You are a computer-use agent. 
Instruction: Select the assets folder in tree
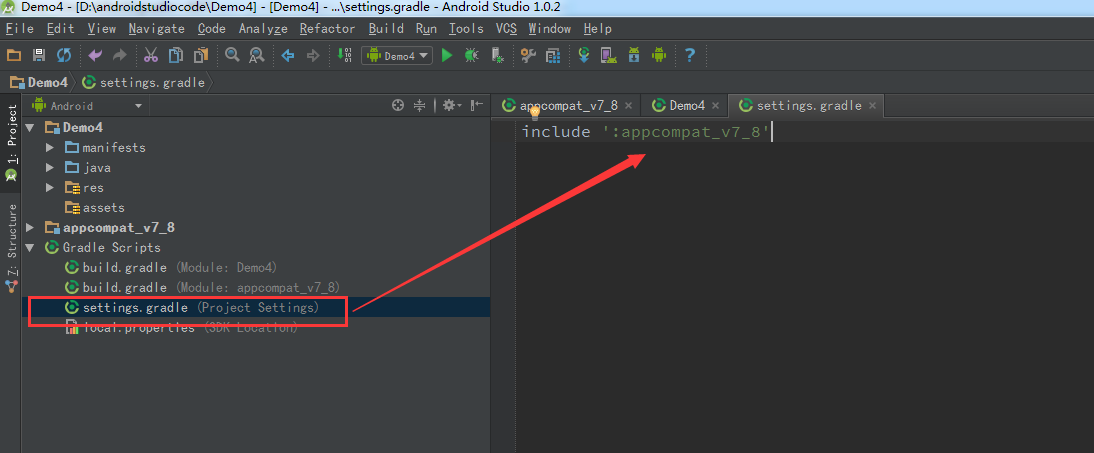pyautogui.click(x=94, y=208)
